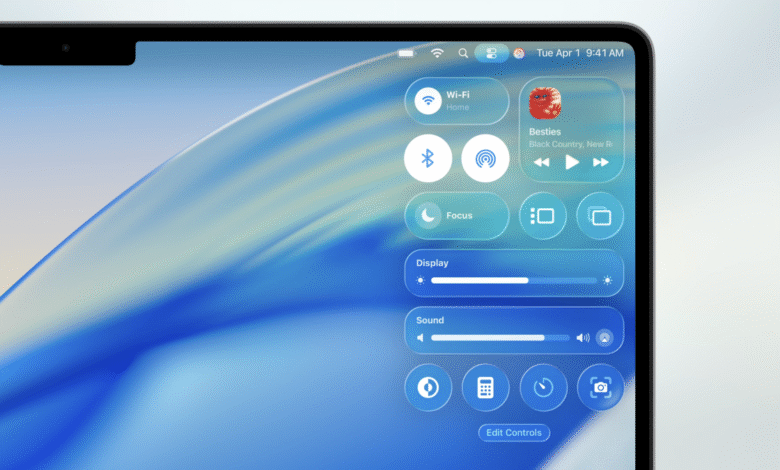Screen dimensions: 780x470
Task: Enable Stage Manager
Action: pos(542,216)
